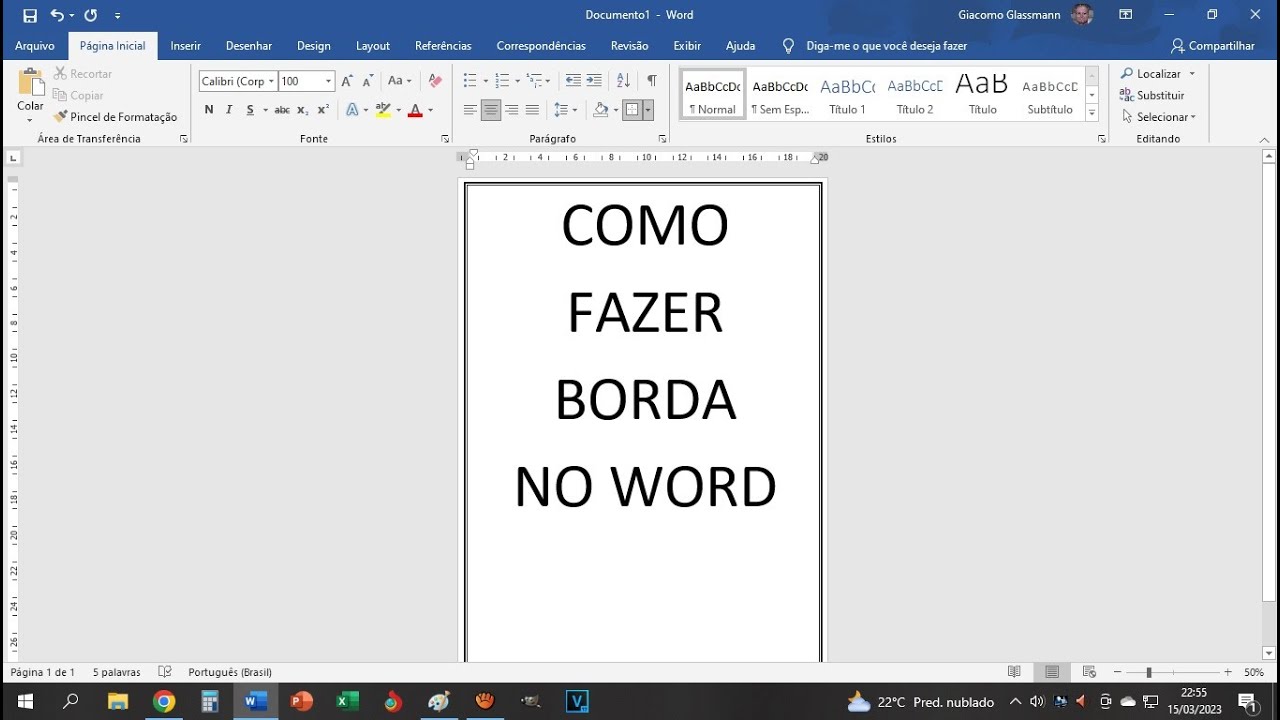Click Localizar in the Editando group

tap(1150, 74)
